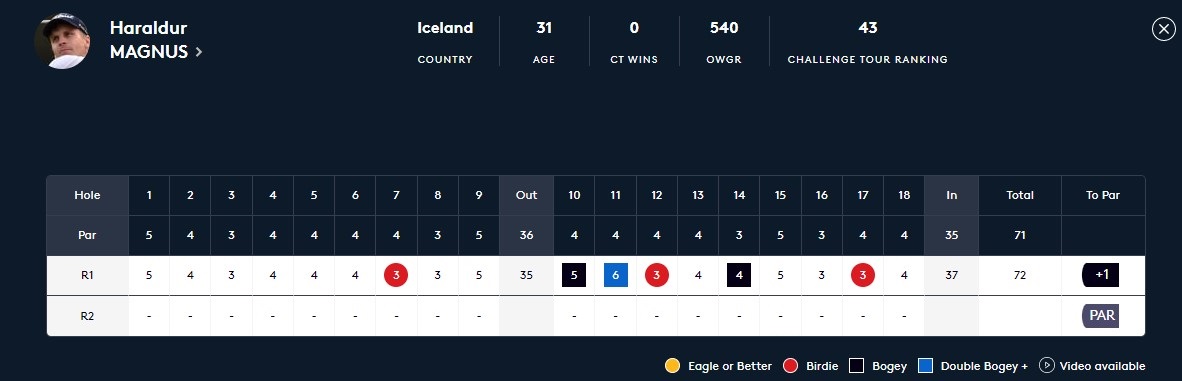Click the Challenge Tour Ranking stat
The width and height of the screenshot is (1182, 381).
[x=868, y=41]
